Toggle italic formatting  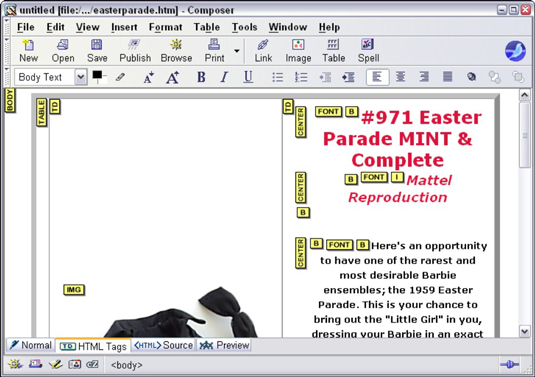click(x=224, y=77)
